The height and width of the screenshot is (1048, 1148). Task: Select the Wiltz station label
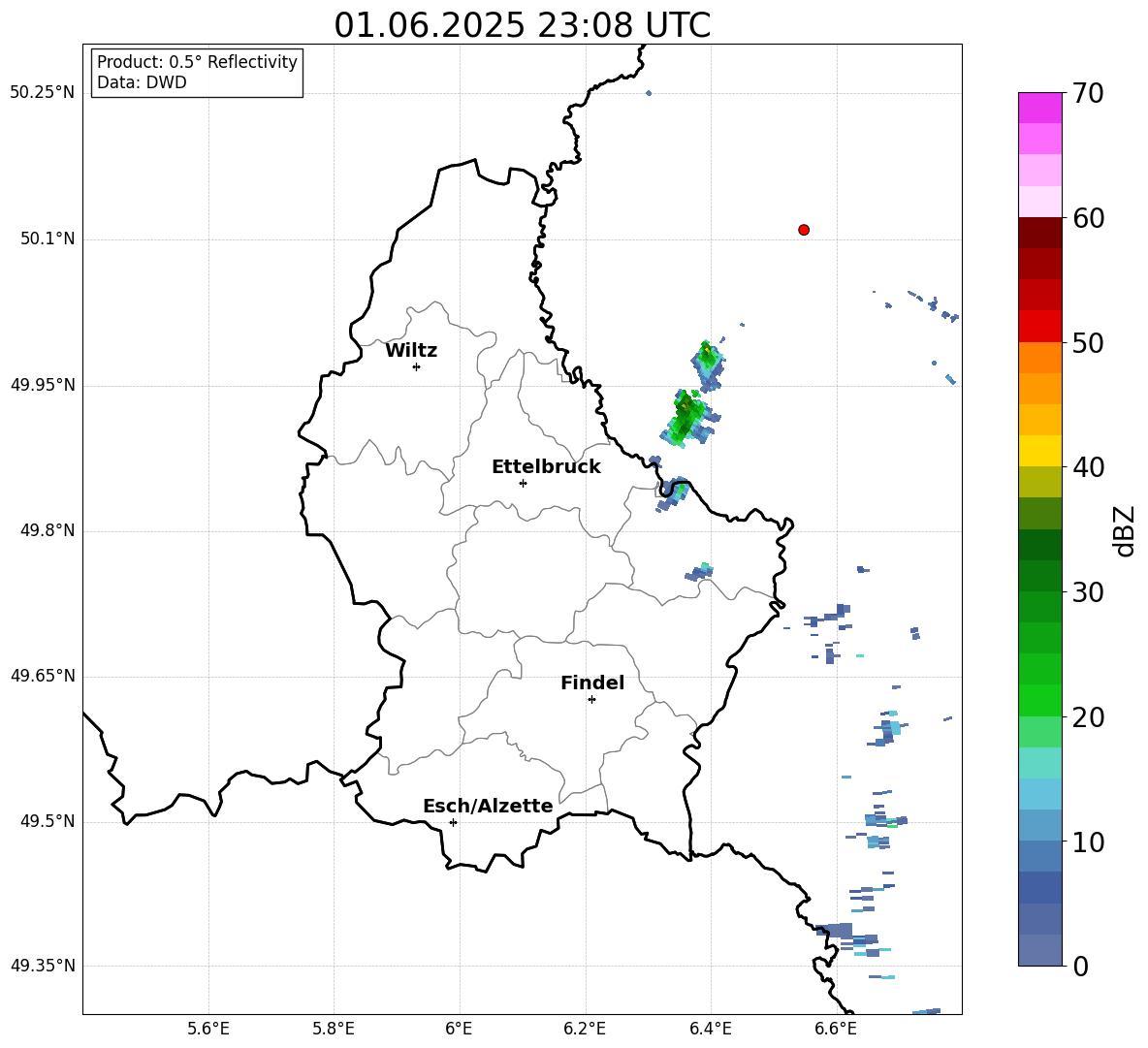tap(411, 351)
